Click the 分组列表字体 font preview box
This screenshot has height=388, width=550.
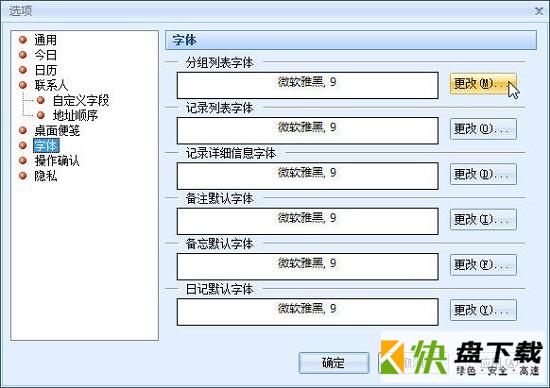tap(308, 85)
